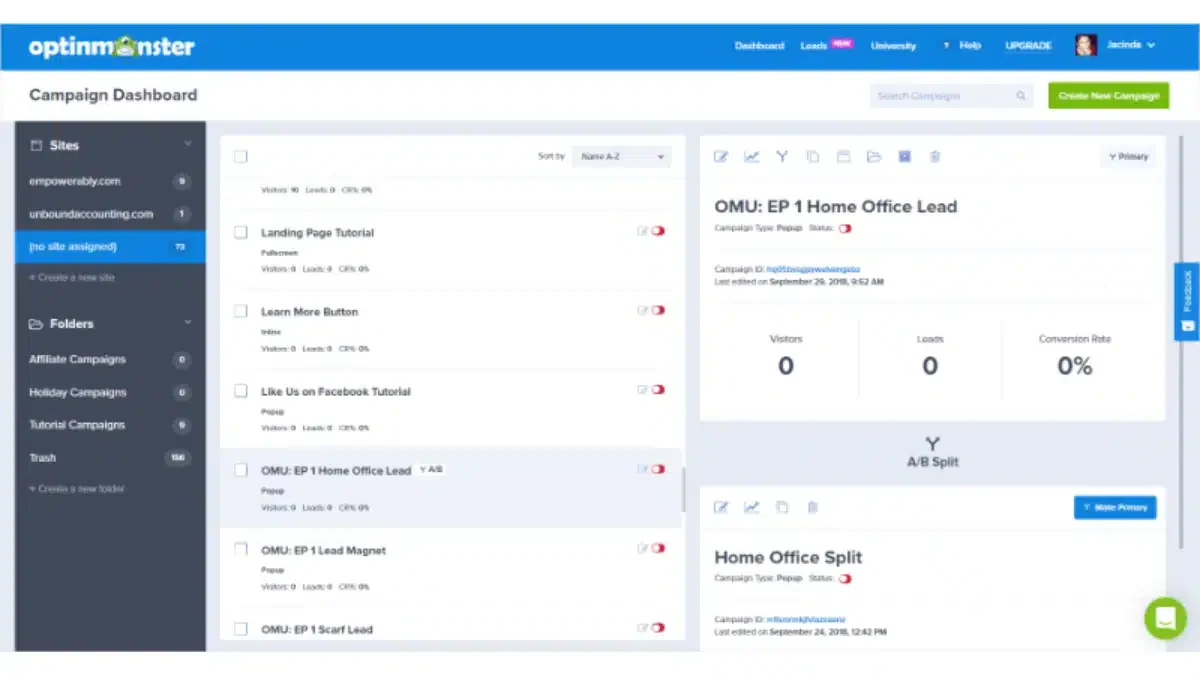Collapse the Sites section chevron
This screenshot has height=675, width=1200.
tap(187, 145)
